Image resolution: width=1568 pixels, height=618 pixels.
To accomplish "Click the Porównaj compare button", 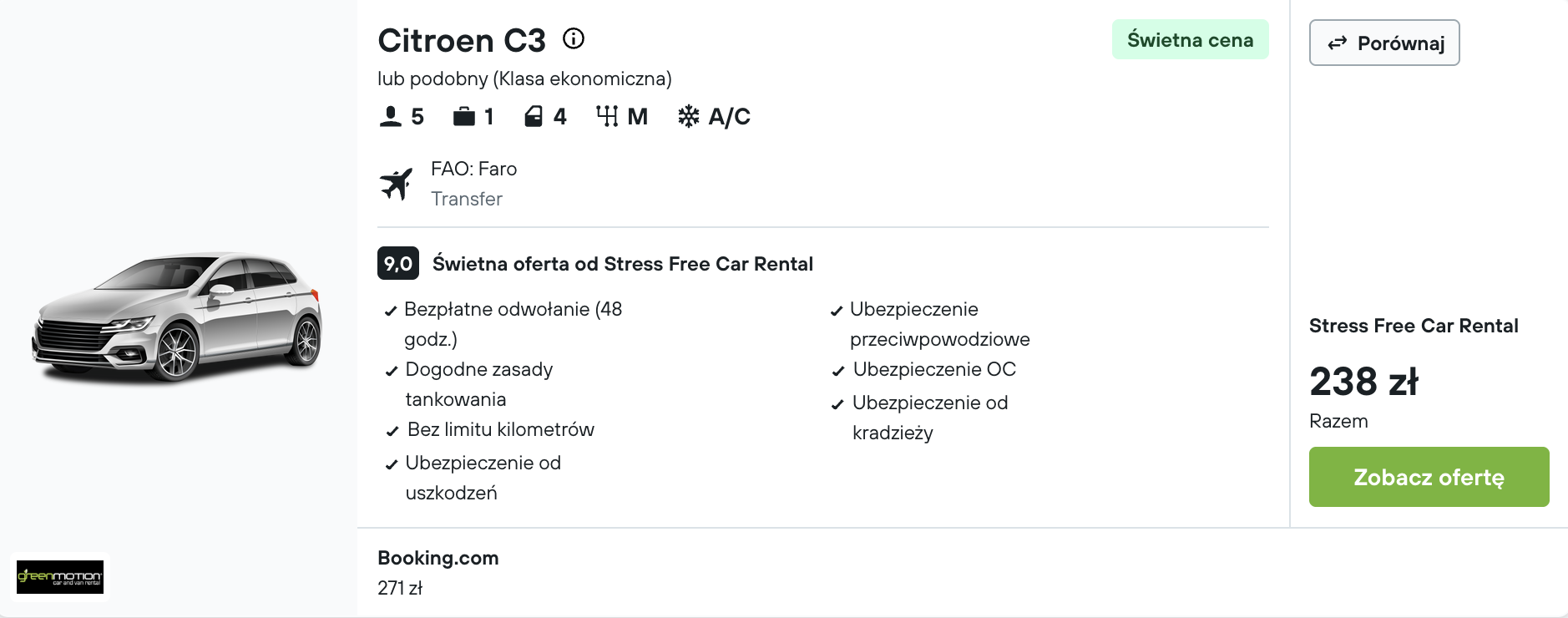I will coord(1384,43).
